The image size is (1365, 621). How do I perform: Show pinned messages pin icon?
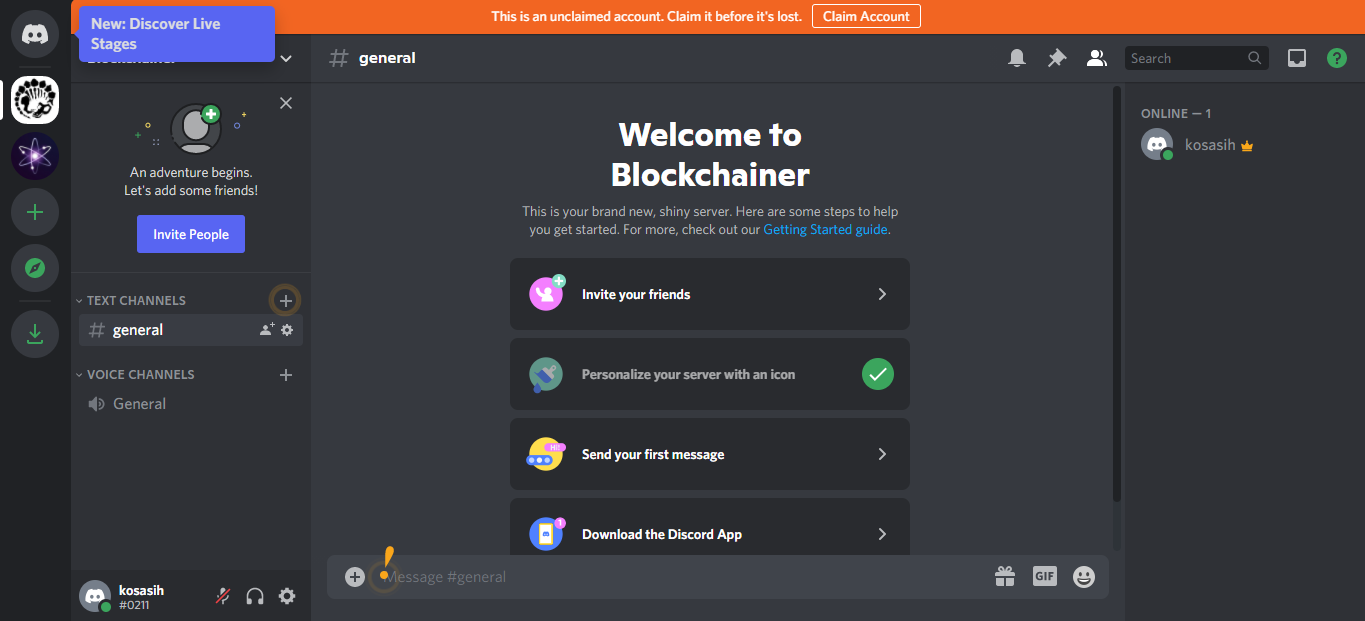tap(1057, 58)
